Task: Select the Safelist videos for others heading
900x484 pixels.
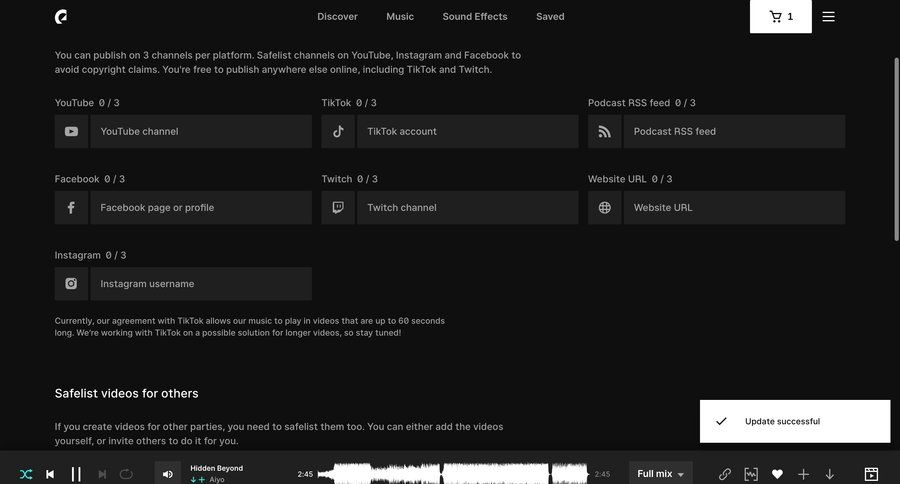Action: tap(126, 393)
